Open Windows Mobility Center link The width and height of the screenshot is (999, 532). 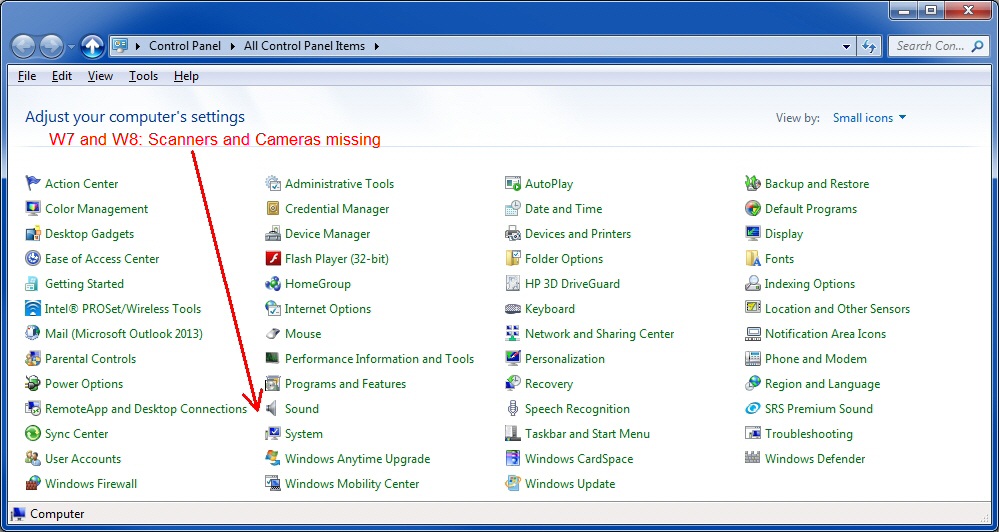[x=352, y=484]
